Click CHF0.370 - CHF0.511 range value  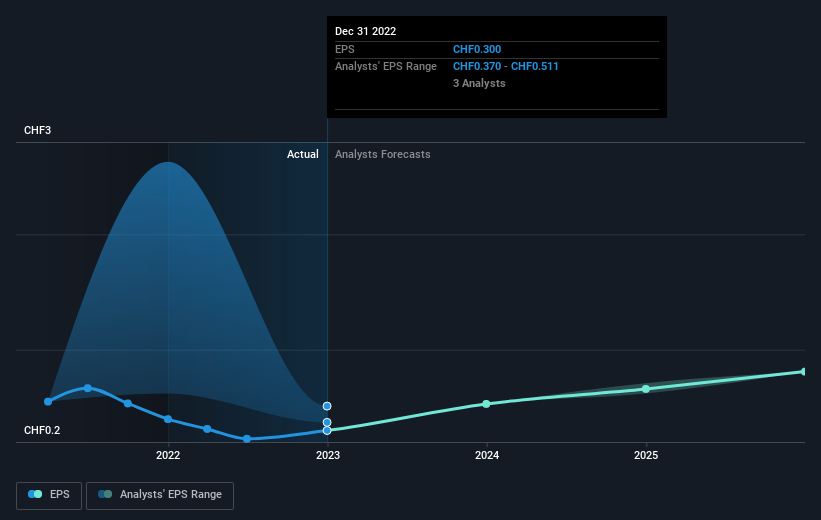pos(506,67)
